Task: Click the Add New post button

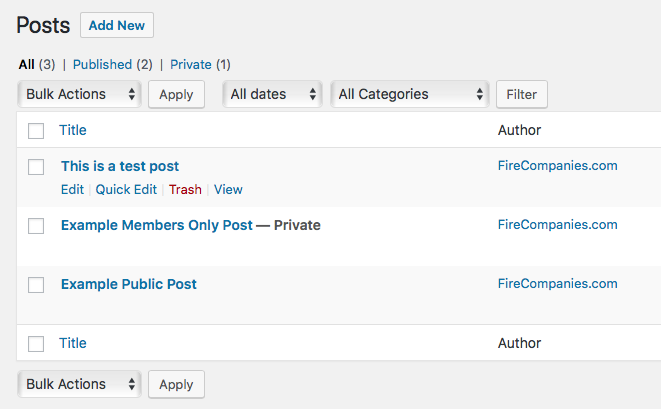Action: 116,25
